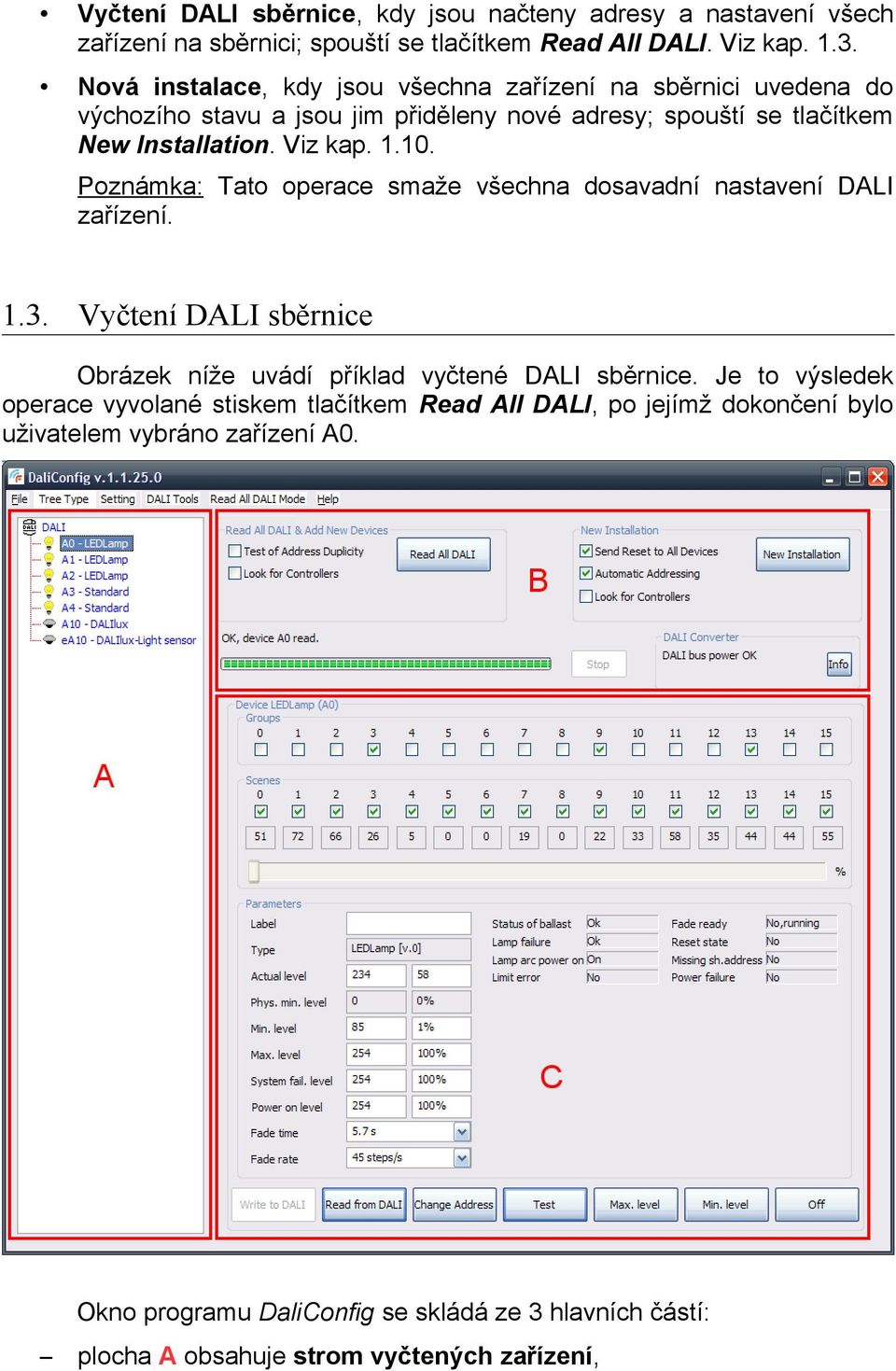Click the bulb icon beside A2 - LEDLamp

click(49, 576)
